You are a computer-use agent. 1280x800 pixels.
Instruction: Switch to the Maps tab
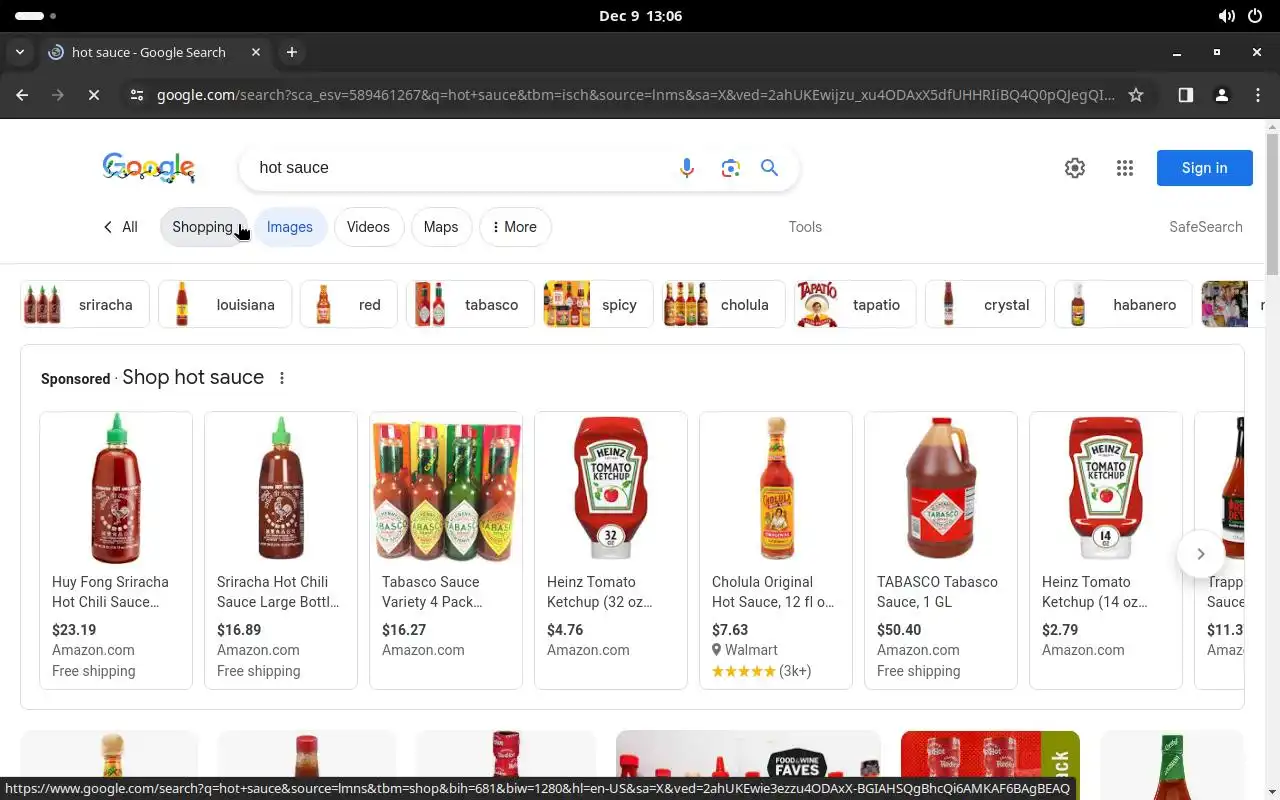[x=441, y=227]
